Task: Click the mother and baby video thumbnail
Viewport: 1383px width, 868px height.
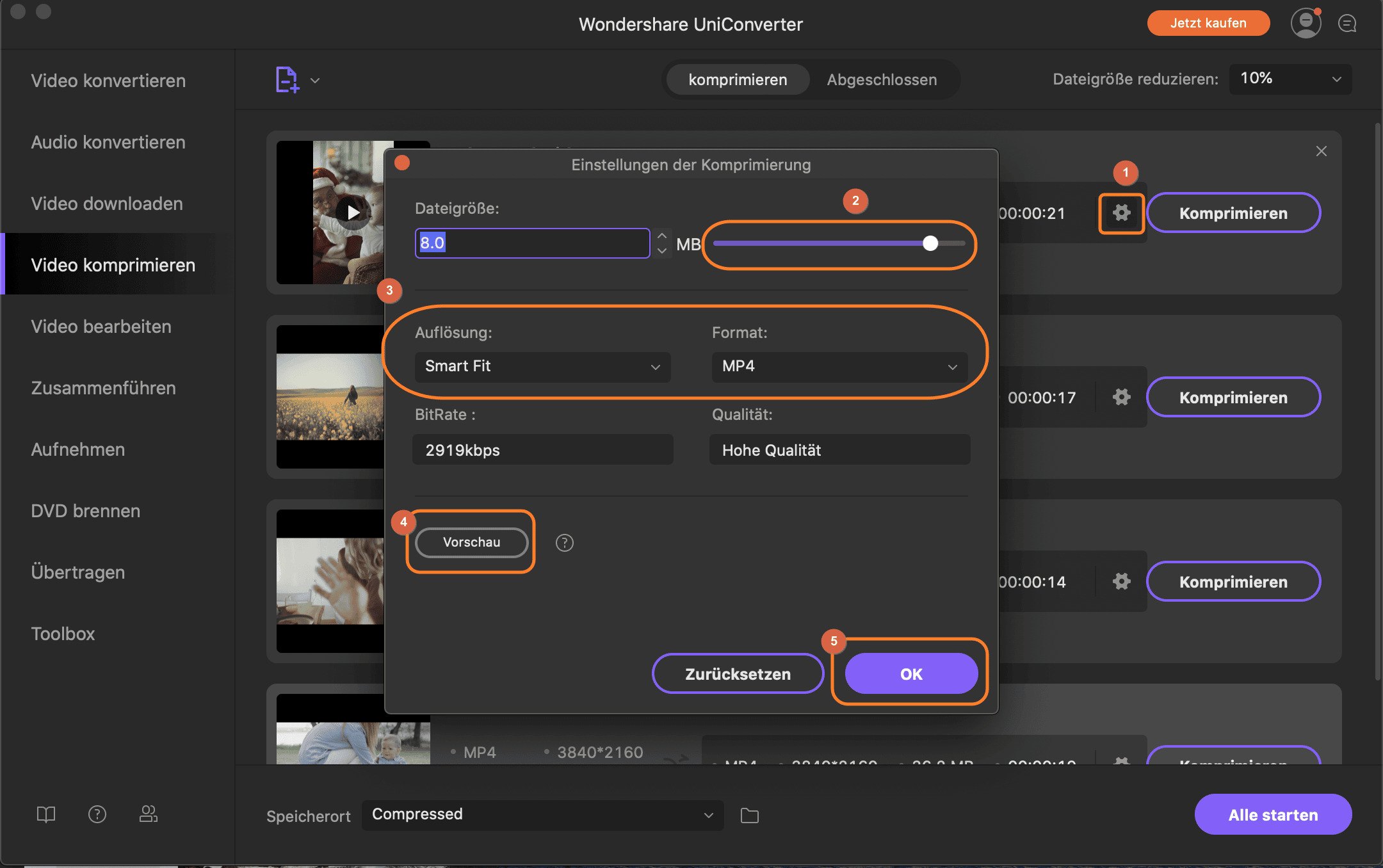Action: point(353,730)
